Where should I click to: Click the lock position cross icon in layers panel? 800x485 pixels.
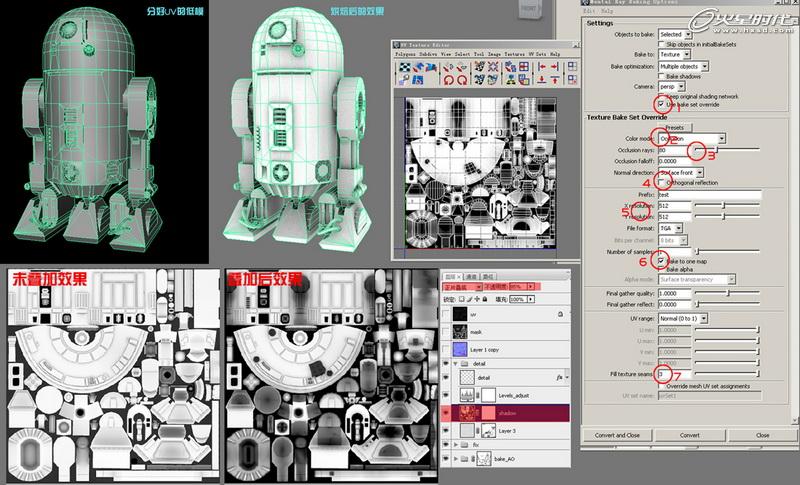[477, 299]
